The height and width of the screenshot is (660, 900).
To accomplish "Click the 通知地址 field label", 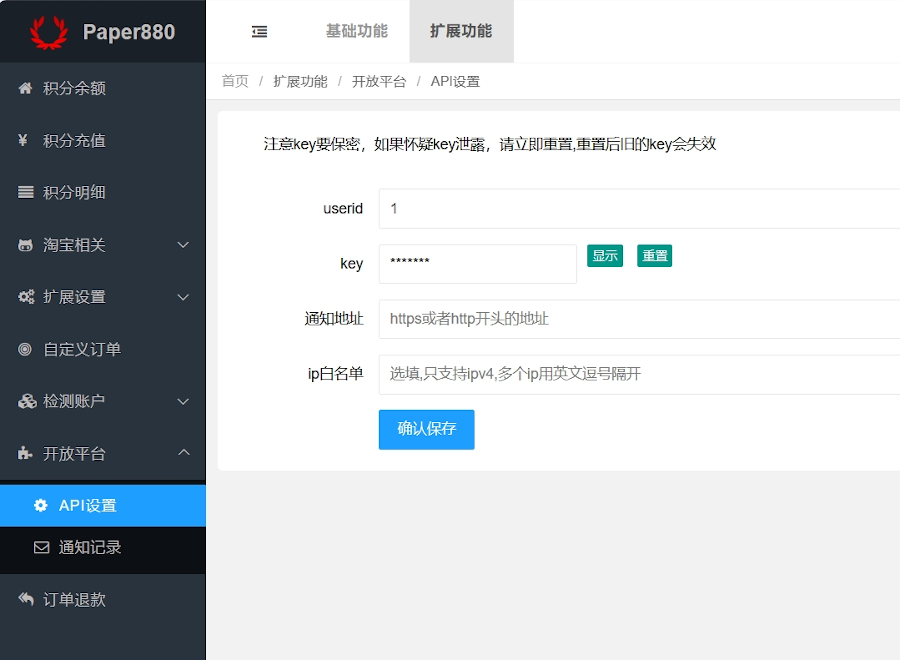I will 334,319.
